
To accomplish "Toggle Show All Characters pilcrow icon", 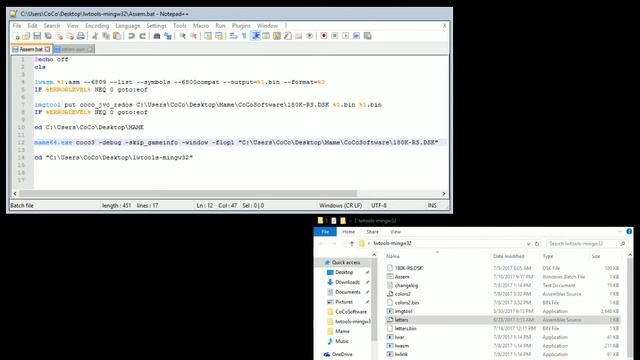I will pos(244,36).
